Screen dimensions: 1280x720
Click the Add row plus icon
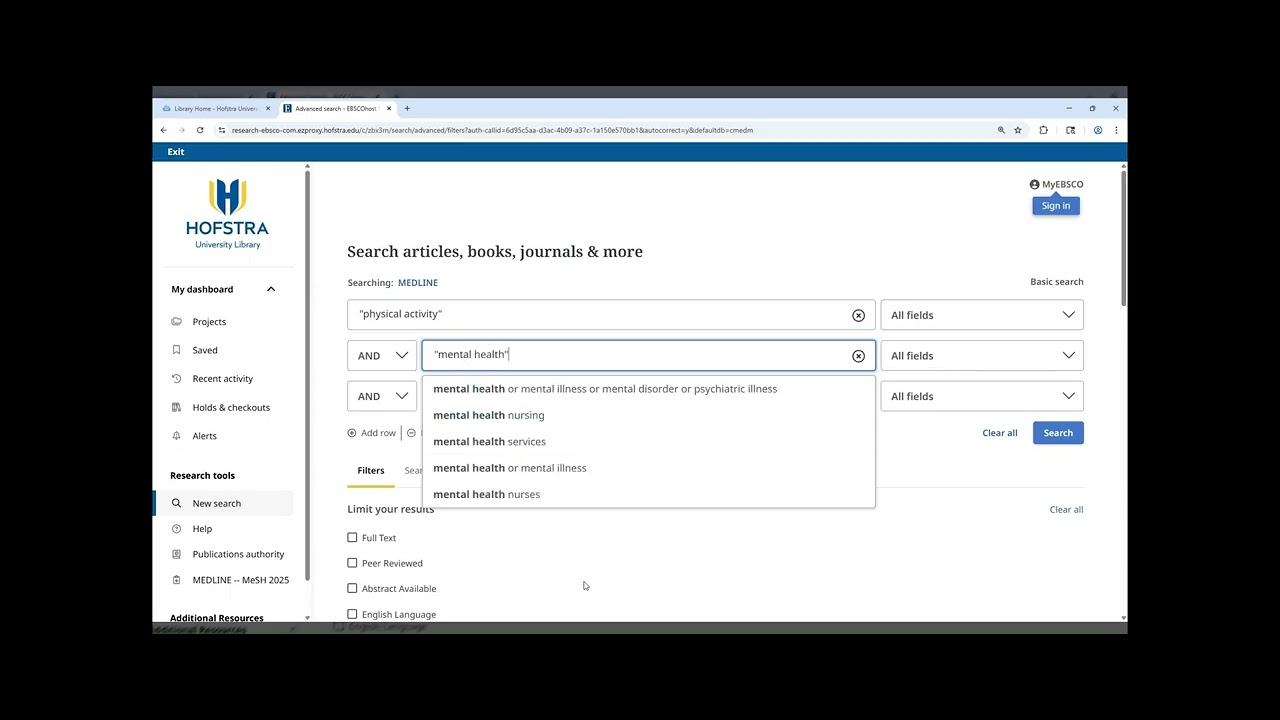coord(352,433)
